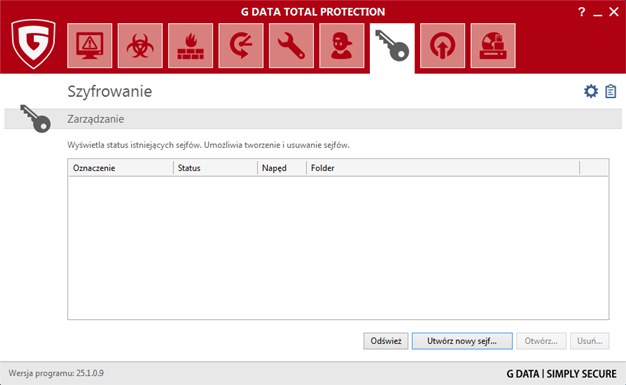Open encryption settings gear icon
The image size is (626, 385).
[x=591, y=91]
